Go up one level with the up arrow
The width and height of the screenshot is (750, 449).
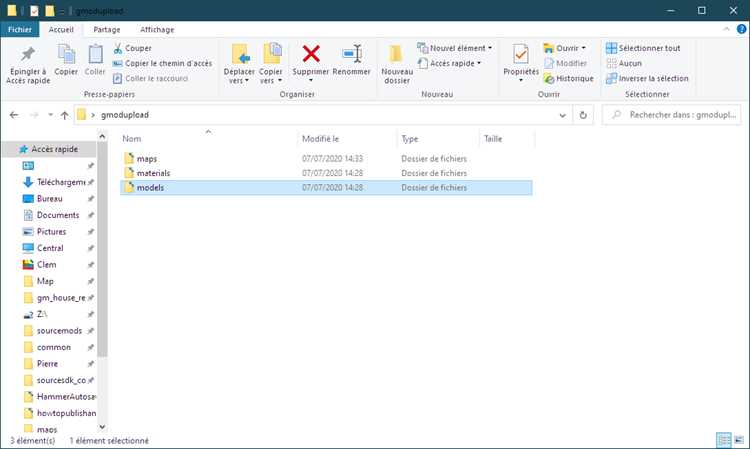(x=65, y=115)
